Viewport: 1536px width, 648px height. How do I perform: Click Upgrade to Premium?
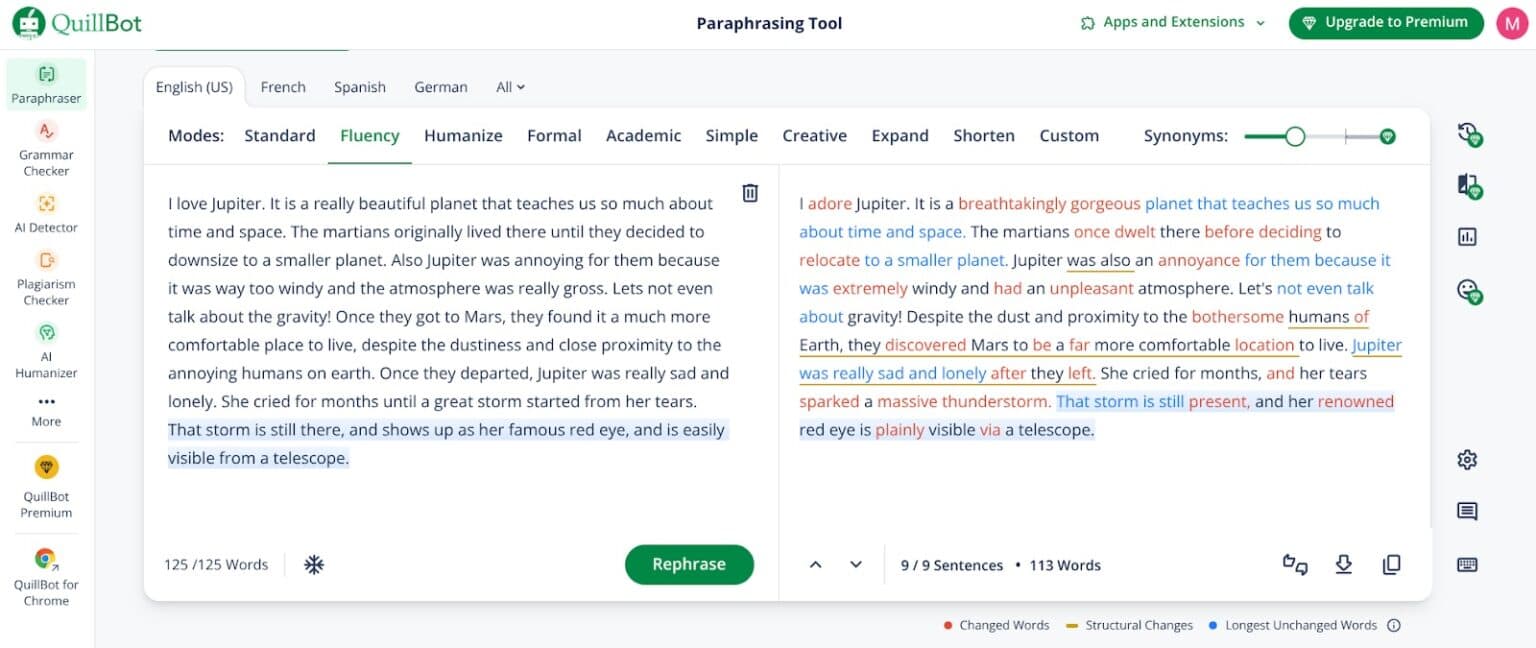click(1386, 21)
